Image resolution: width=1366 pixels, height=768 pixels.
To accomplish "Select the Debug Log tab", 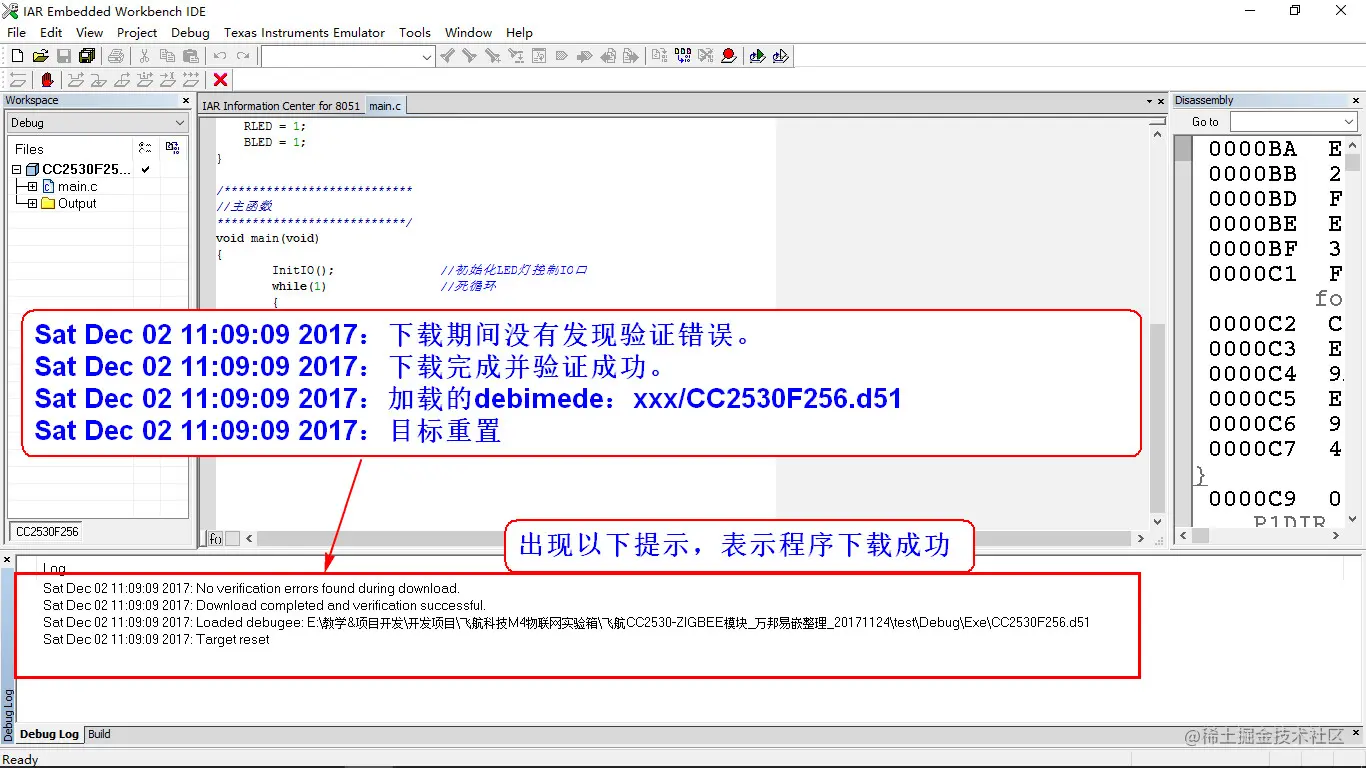I will coord(49,734).
